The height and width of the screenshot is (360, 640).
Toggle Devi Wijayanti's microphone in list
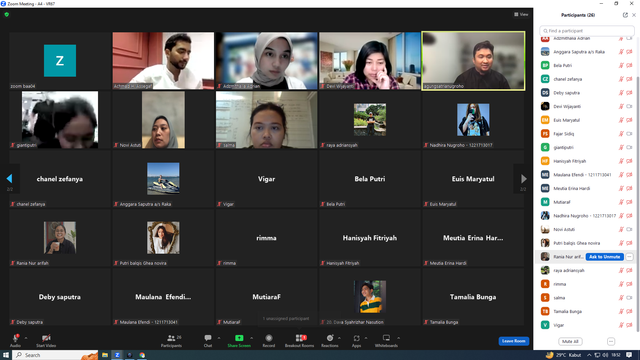pyautogui.click(x=621, y=106)
